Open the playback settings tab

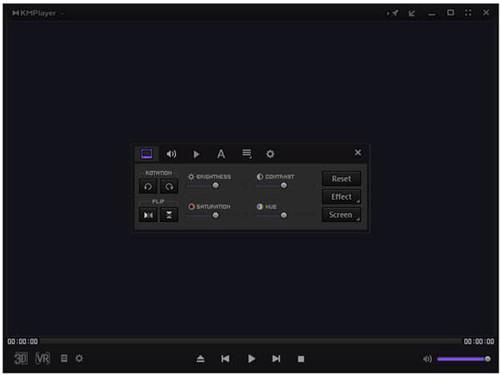tap(196, 154)
